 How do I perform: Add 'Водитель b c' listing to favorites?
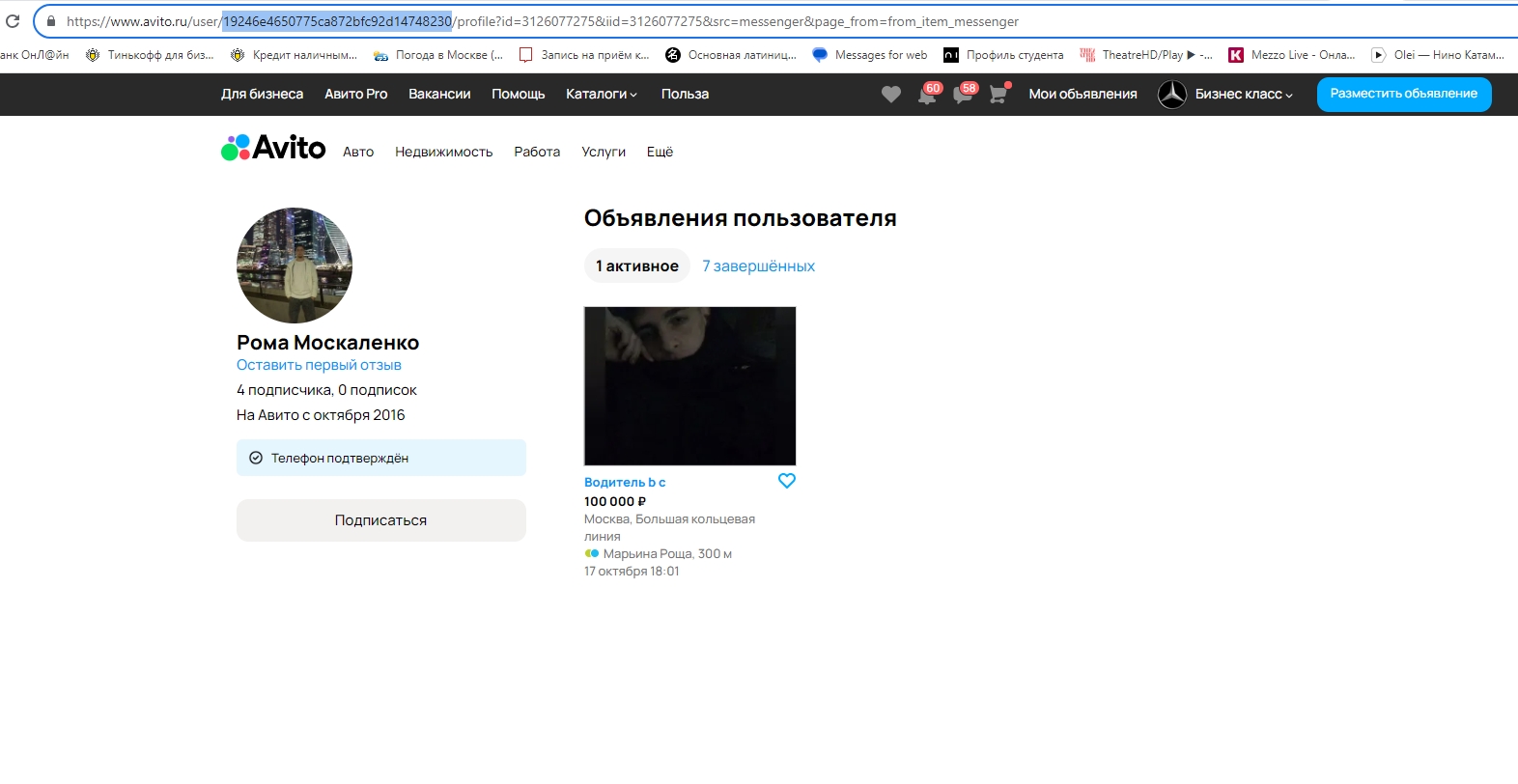coord(786,481)
